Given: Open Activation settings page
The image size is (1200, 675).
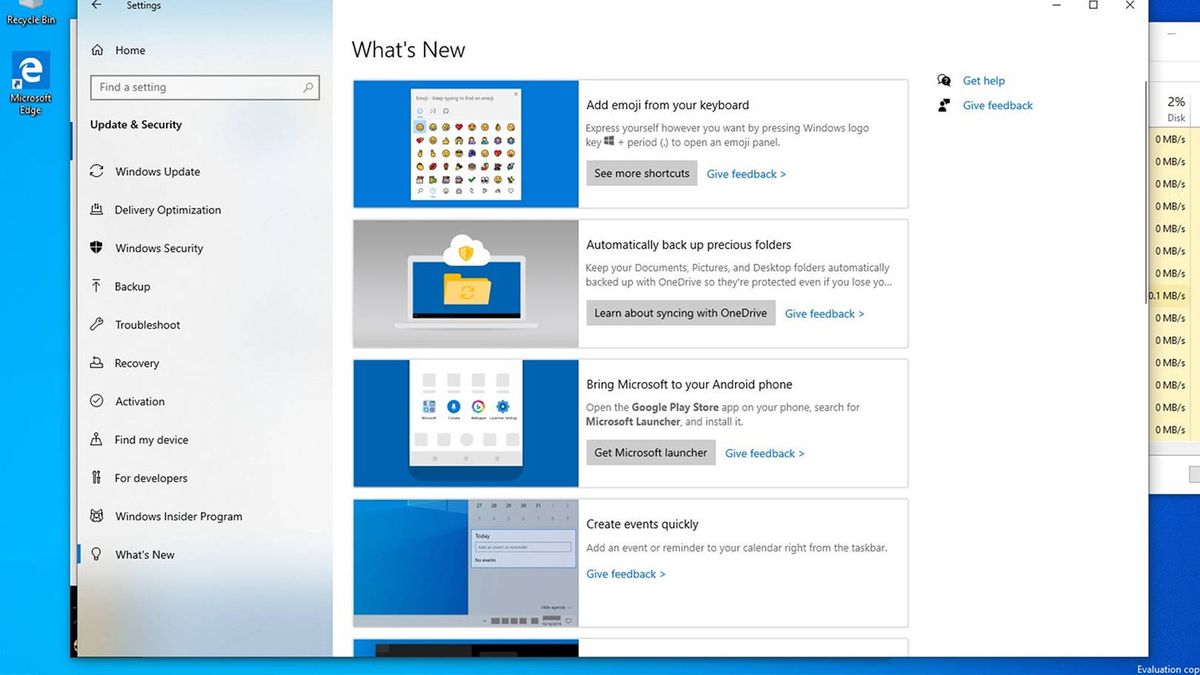Looking at the screenshot, I should (x=140, y=402).
